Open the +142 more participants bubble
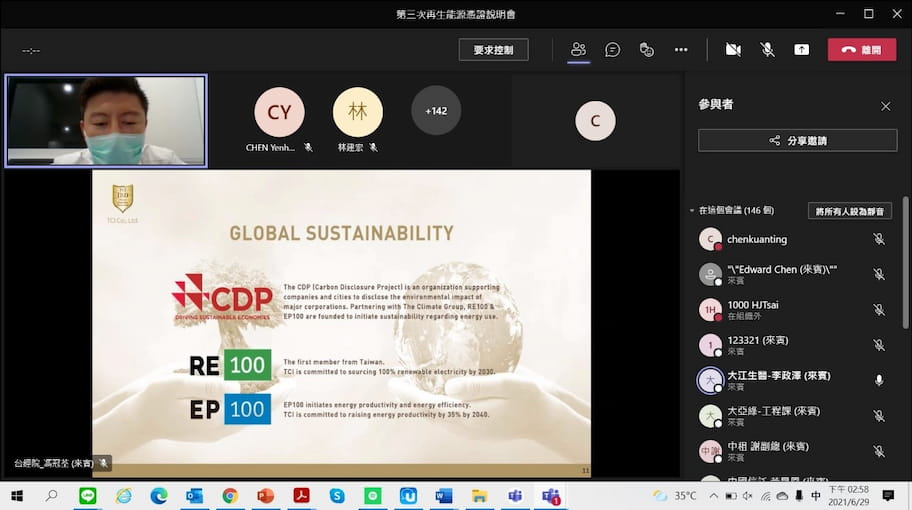The height and width of the screenshot is (510, 912). click(436, 110)
